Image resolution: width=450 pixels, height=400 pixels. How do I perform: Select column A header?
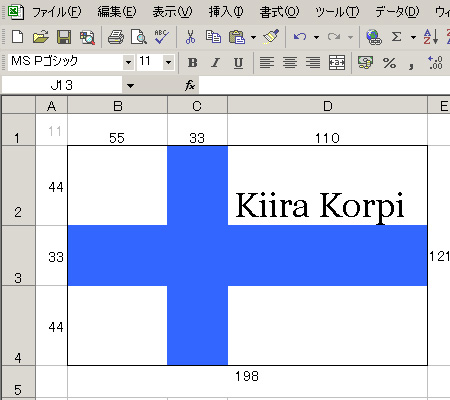tap(52, 106)
